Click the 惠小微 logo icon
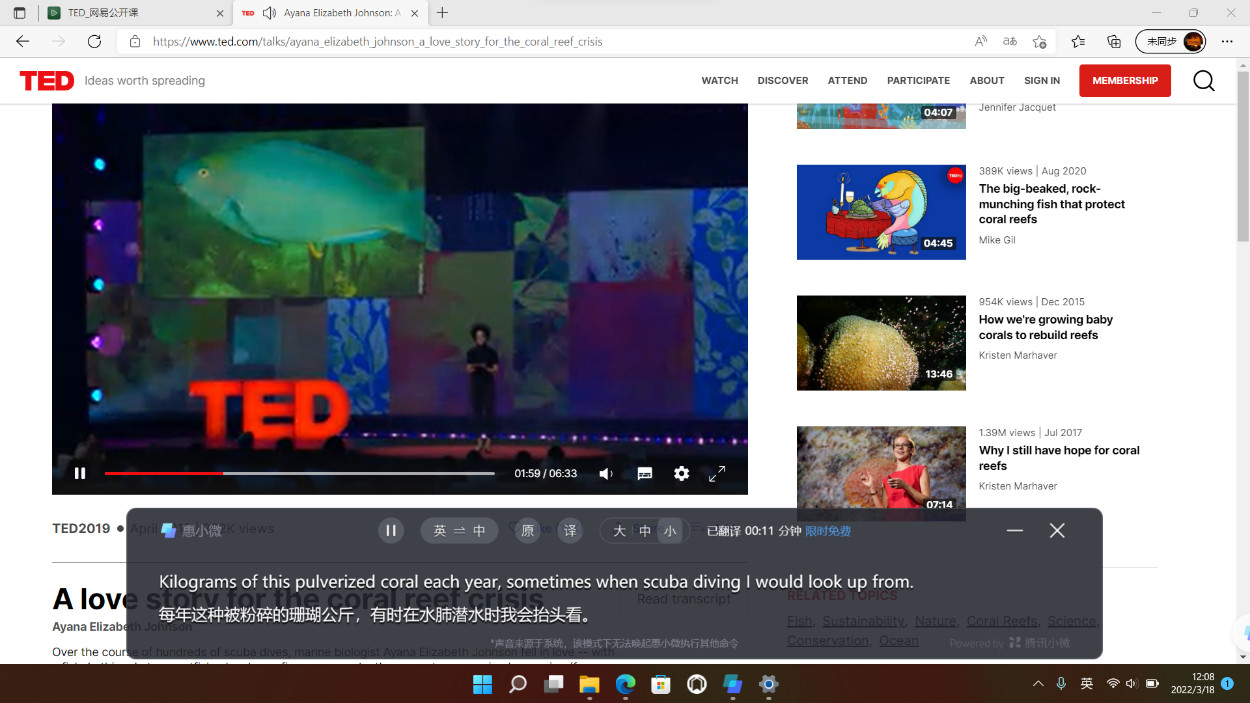This screenshot has height=703, width=1250. [x=168, y=531]
